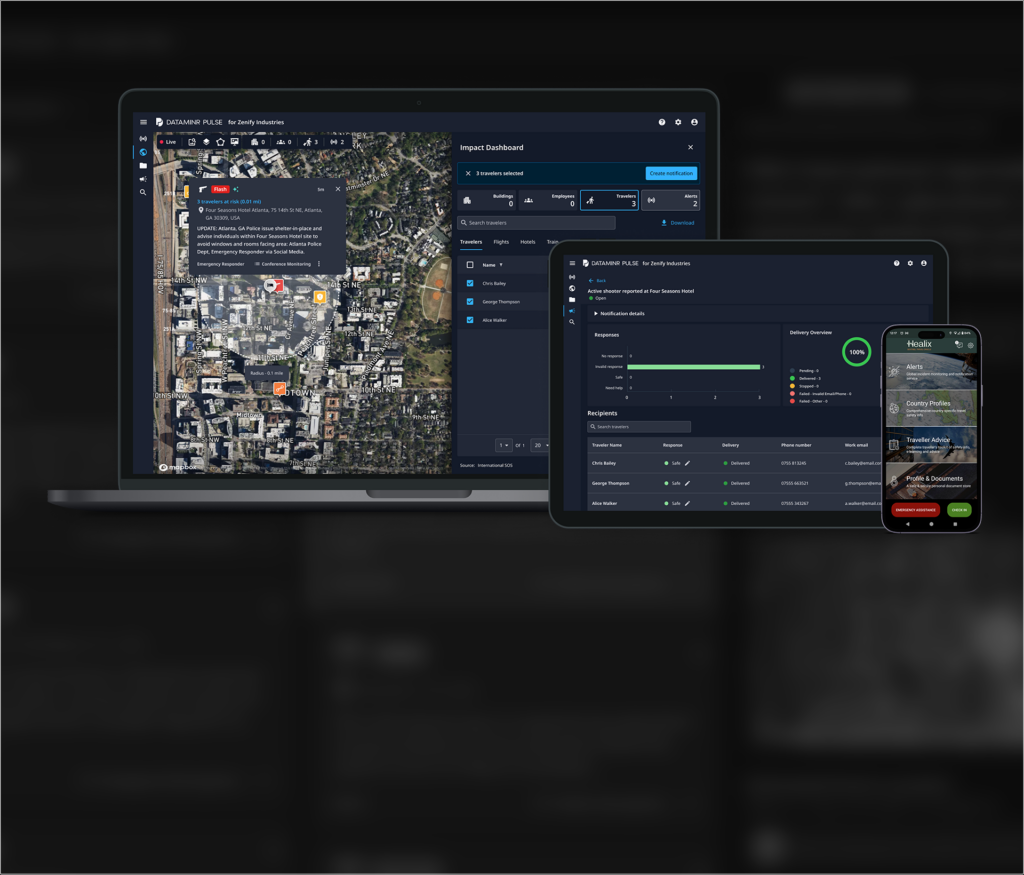
Task: Focus the Search travelers field in Impact Dashboard
Action: click(536, 223)
